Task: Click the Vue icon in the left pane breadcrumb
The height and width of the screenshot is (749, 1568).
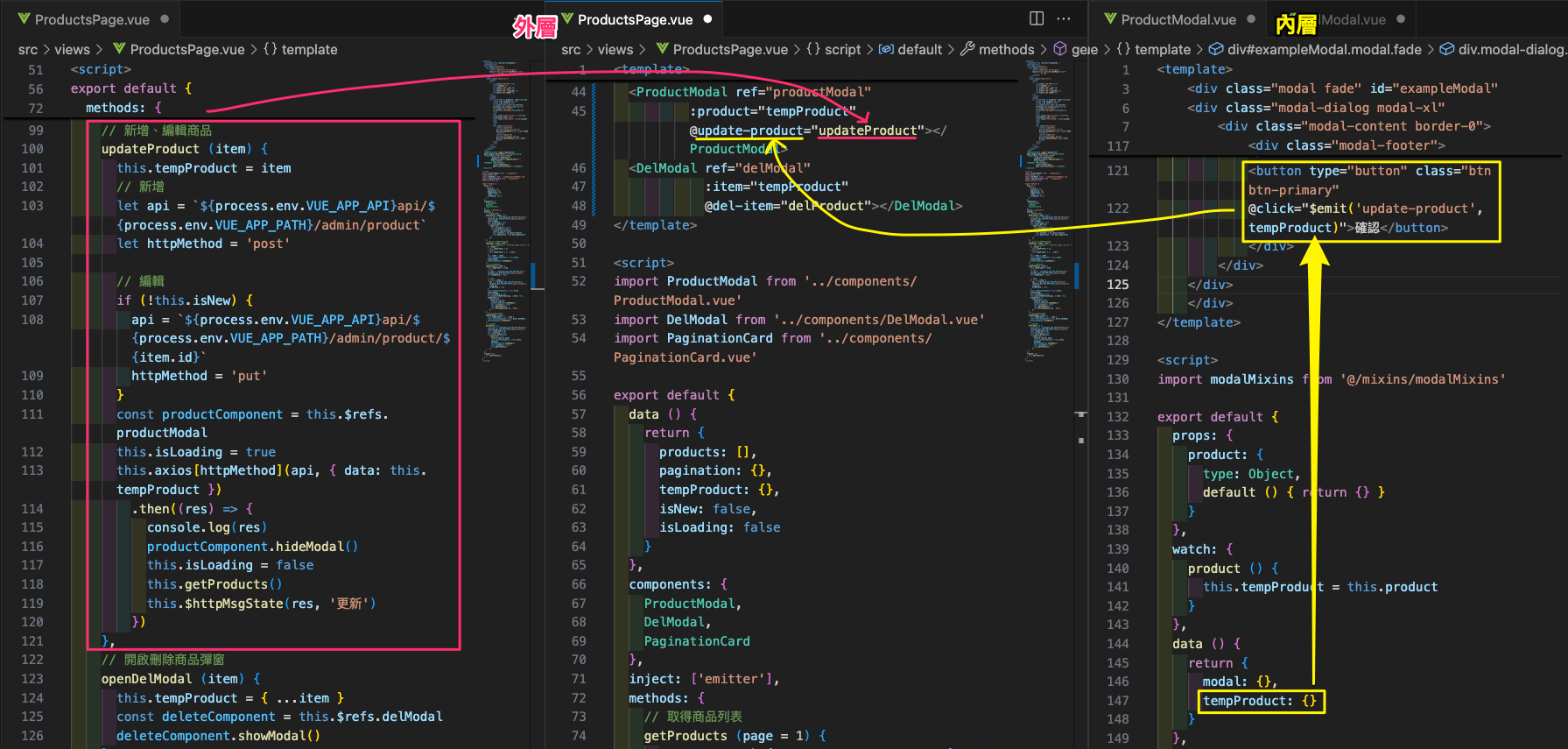Action: (119, 49)
